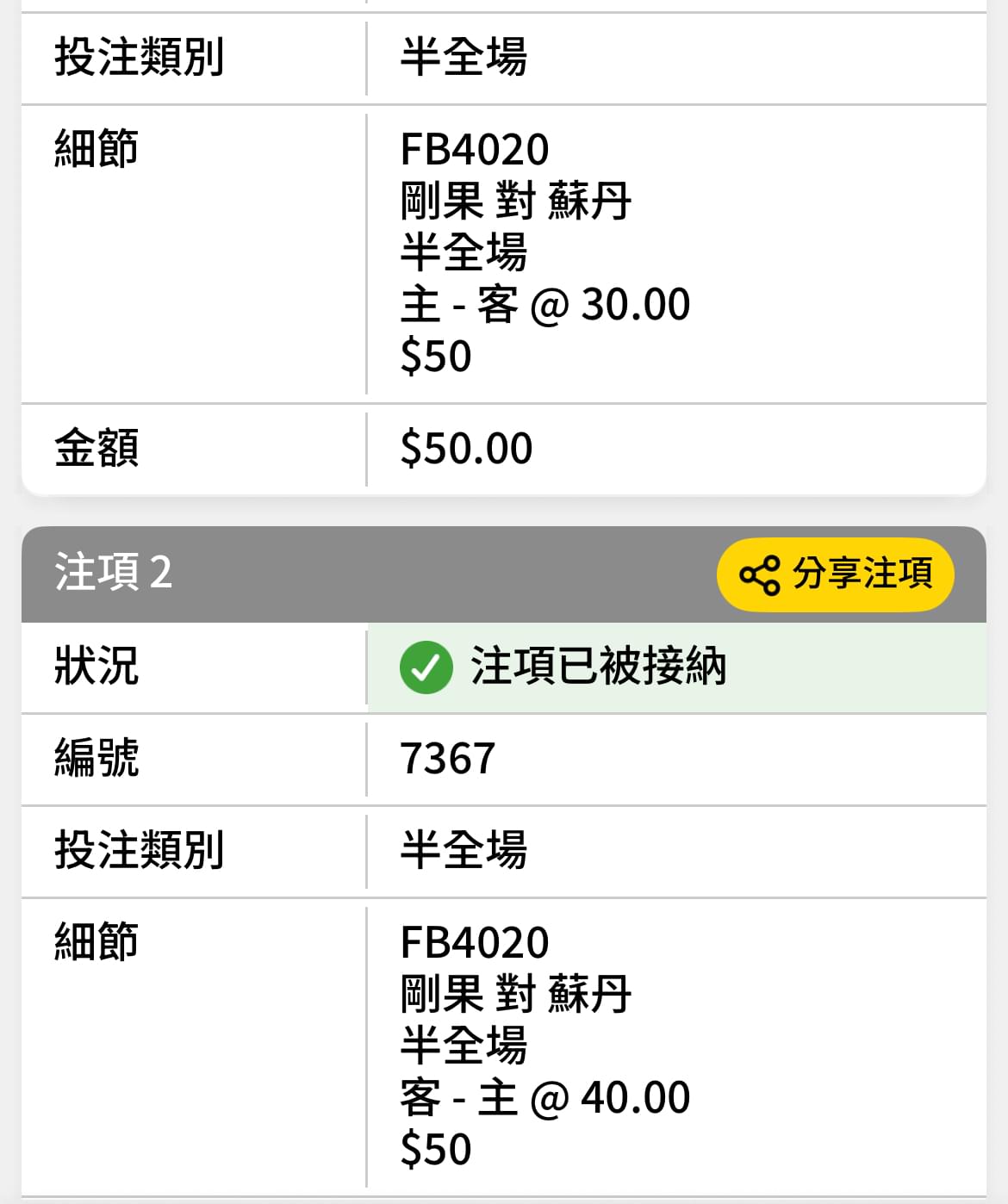This screenshot has height=1204, width=1008.
Task: Tap the 狀況 label
Action: click(96, 667)
